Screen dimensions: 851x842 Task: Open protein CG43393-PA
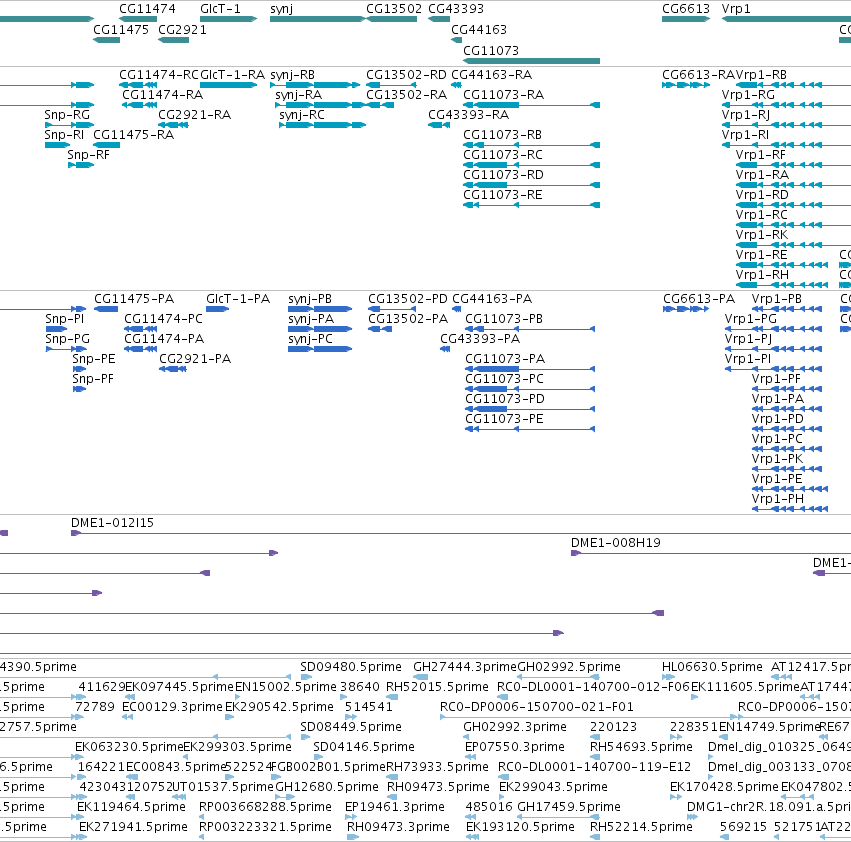[480, 340]
